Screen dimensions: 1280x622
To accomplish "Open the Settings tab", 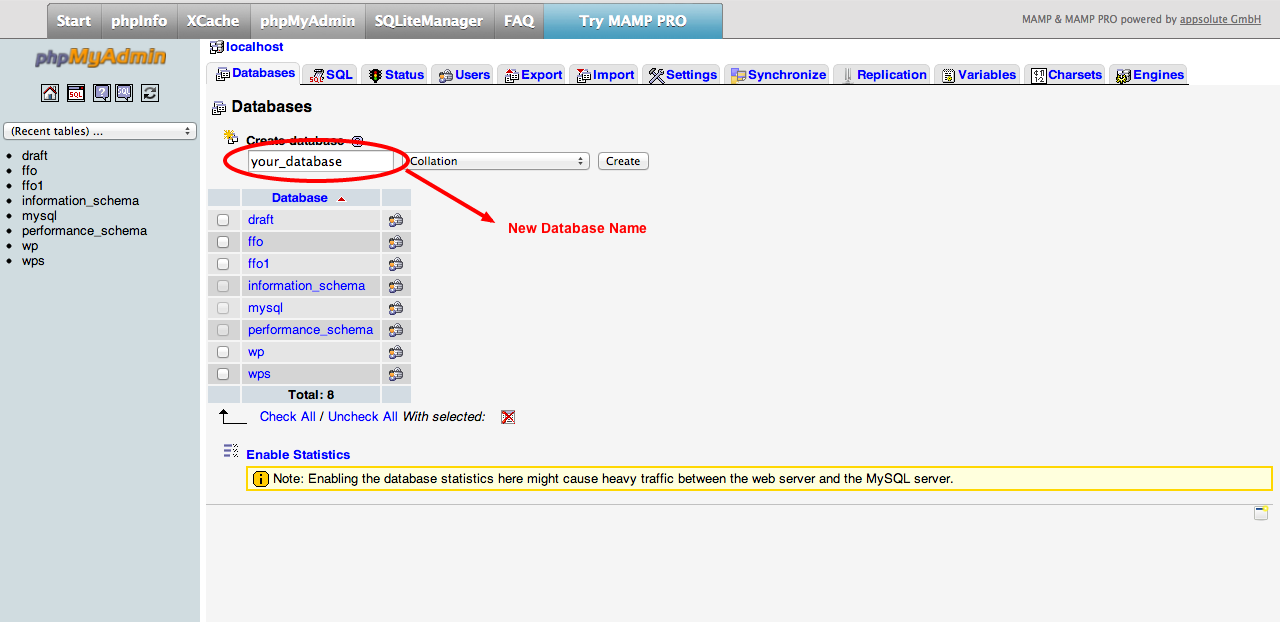I will (682, 75).
